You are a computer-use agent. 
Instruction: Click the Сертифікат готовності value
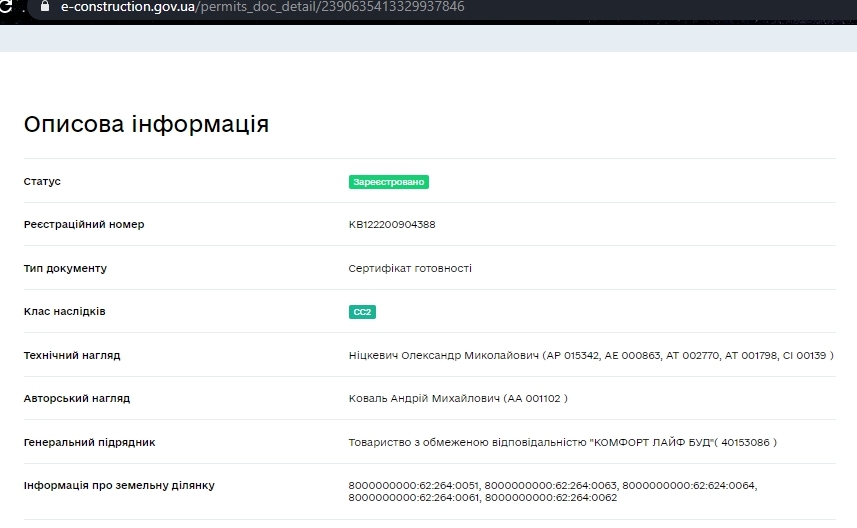410,268
